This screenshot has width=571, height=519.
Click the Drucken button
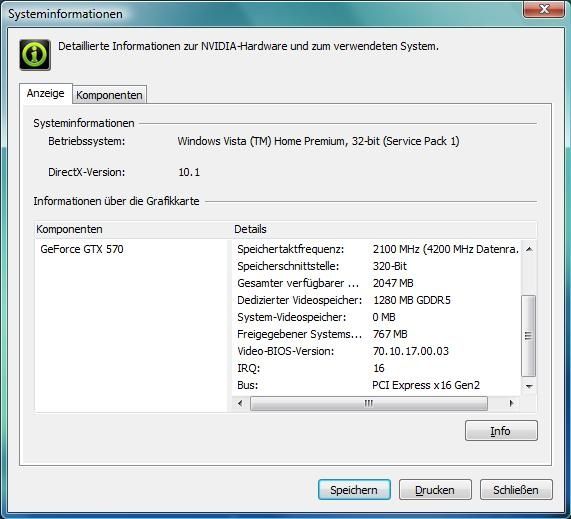tap(435, 489)
